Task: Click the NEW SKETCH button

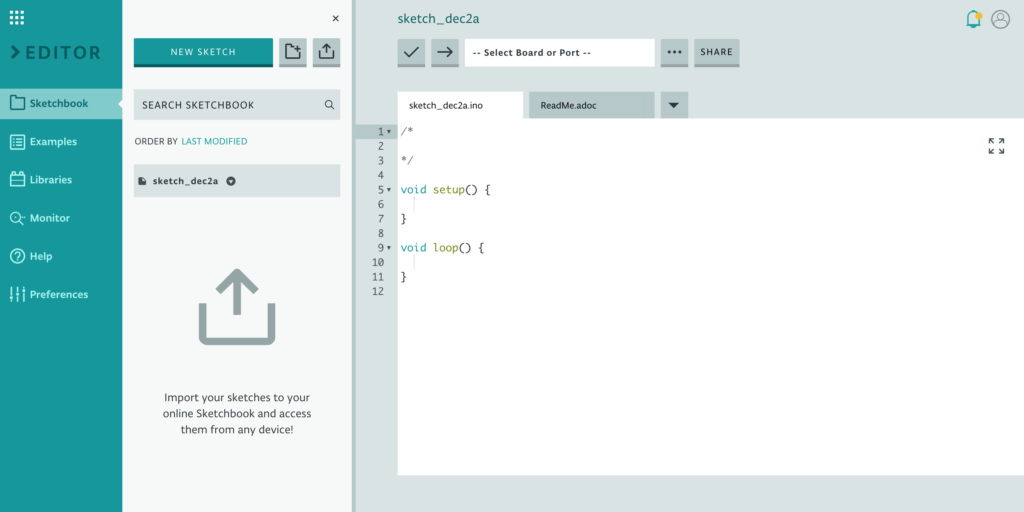Action: pyautogui.click(x=203, y=52)
